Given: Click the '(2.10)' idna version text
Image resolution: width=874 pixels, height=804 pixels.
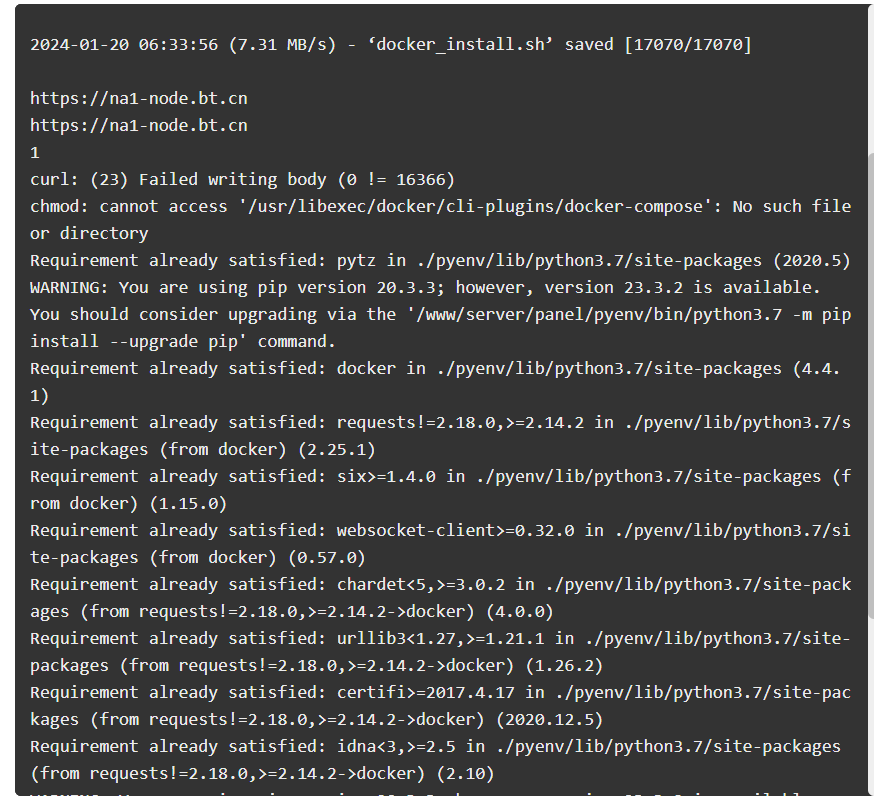Looking at the screenshot, I should tap(465, 774).
